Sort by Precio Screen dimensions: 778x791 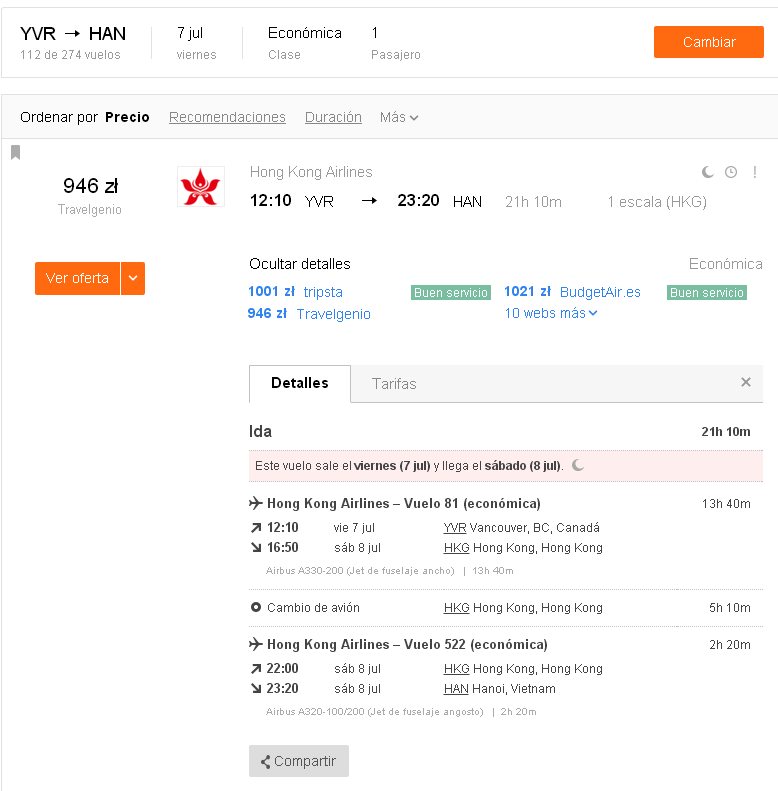click(x=127, y=117)
